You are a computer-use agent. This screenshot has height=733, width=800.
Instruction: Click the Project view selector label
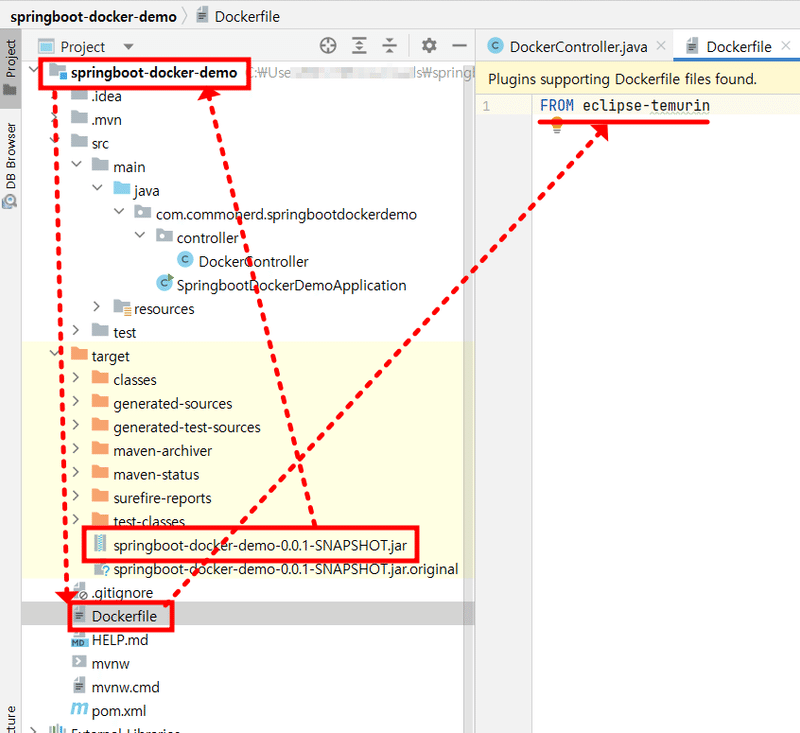coord(83,47)
